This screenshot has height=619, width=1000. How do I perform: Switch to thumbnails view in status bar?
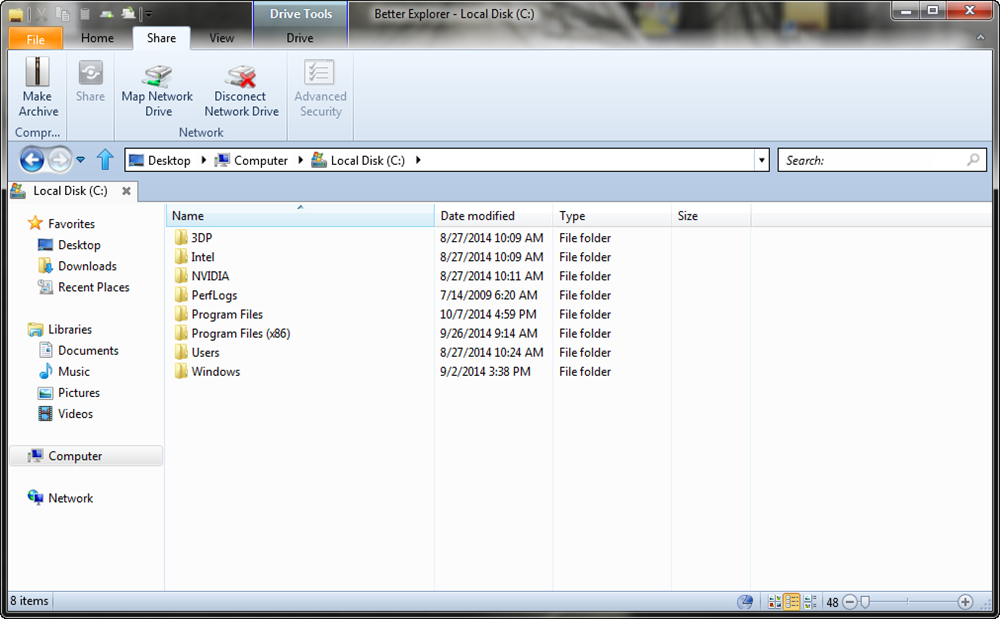[774, 601]
